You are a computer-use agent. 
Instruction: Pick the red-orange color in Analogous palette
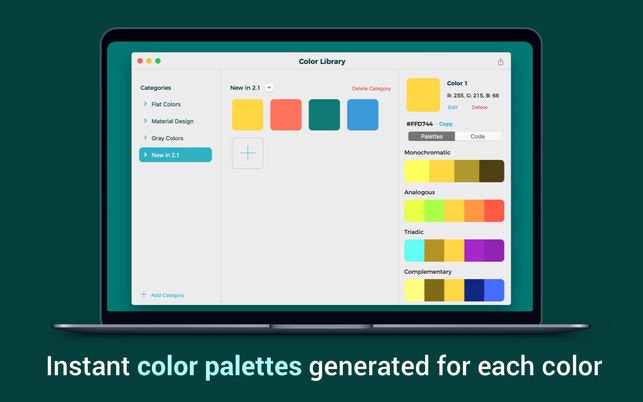point(494,211)
